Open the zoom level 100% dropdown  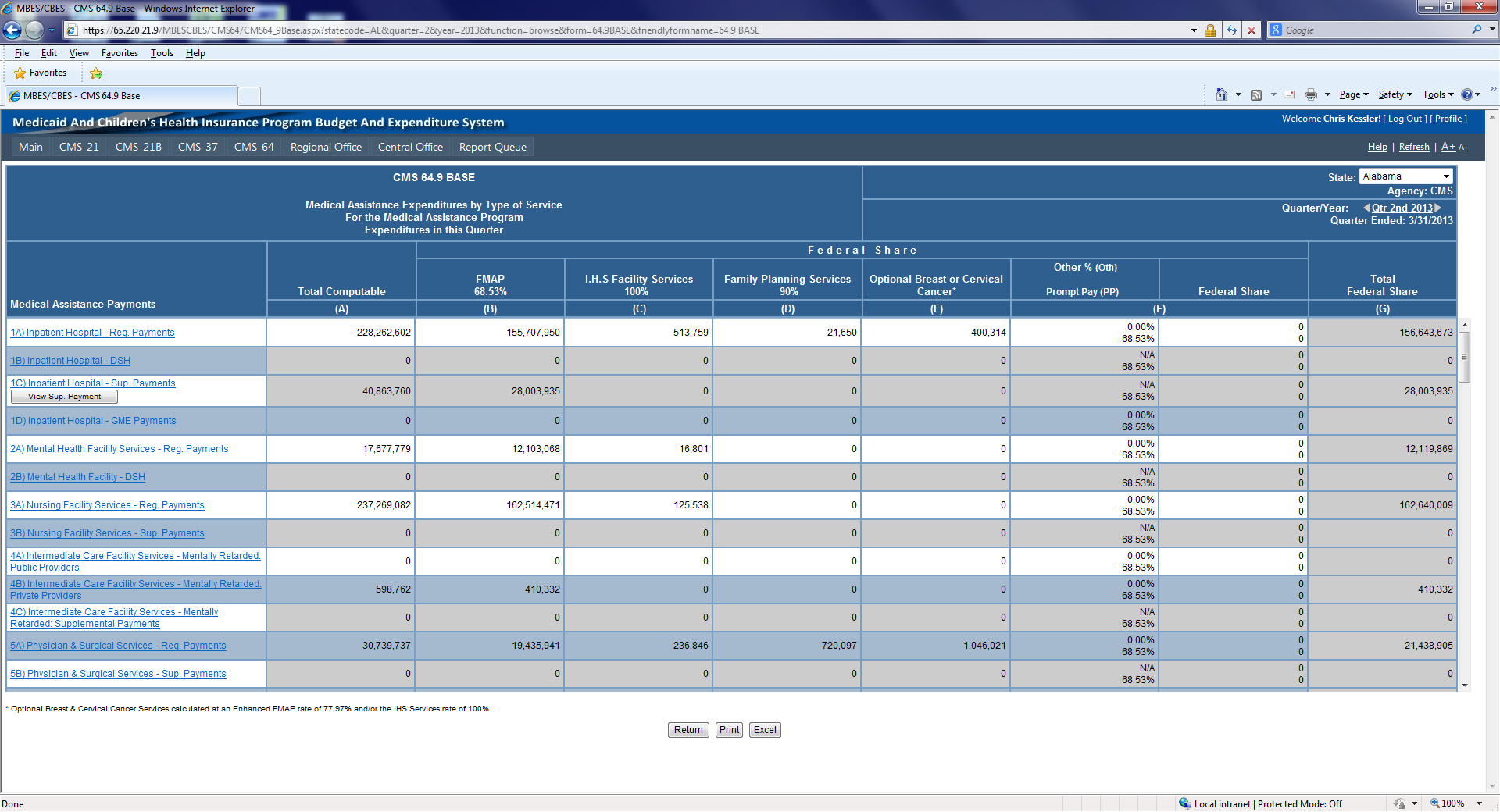1479,803
